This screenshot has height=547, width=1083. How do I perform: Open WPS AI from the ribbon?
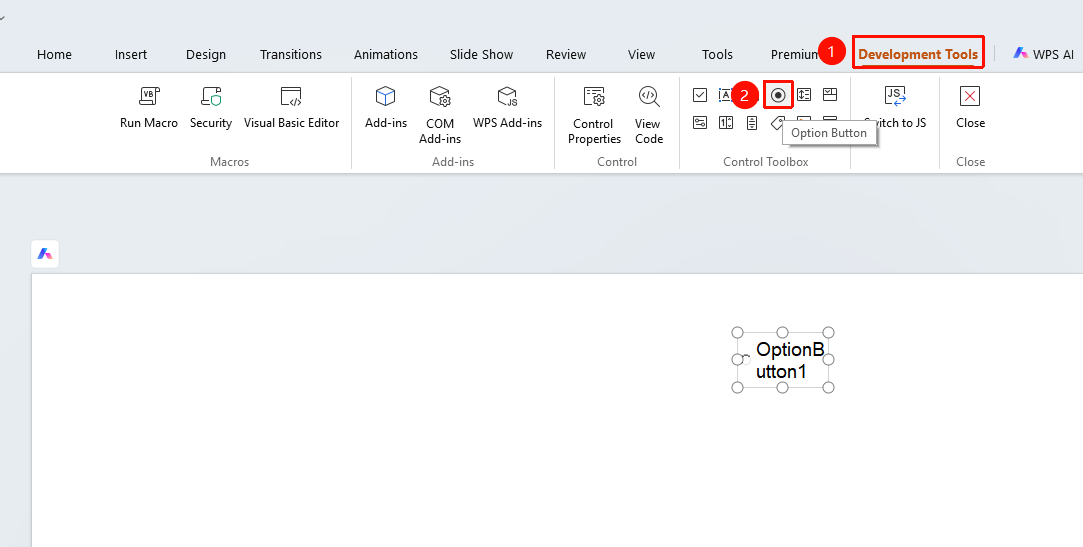coord(1043,54)
